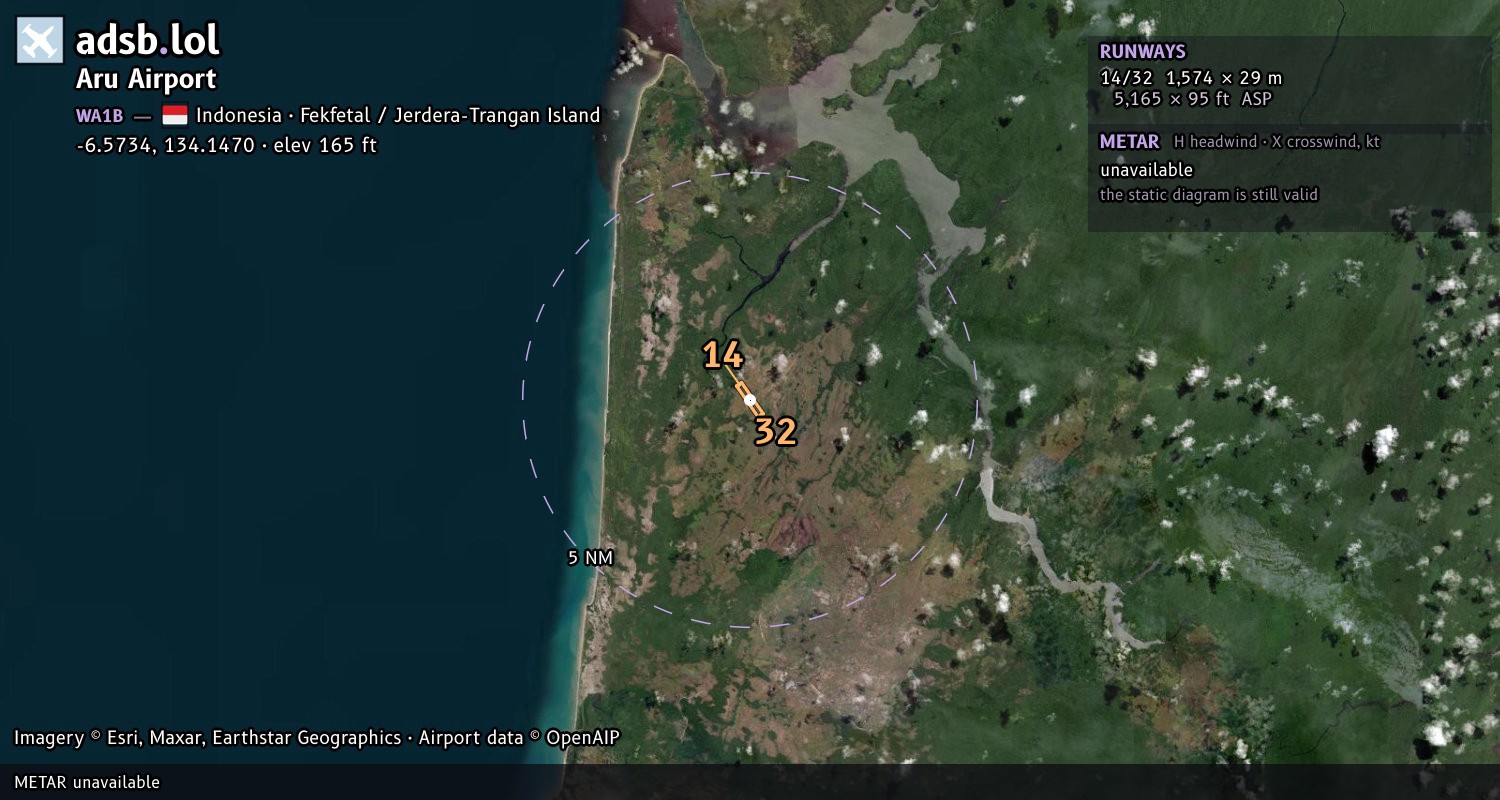Click the airport reference point dot on the runway

750,400
